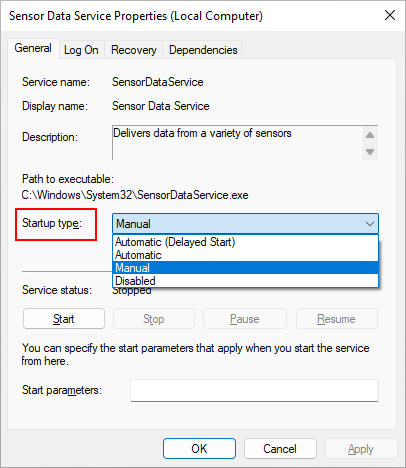Click the Pause service button

click(245, 319)
